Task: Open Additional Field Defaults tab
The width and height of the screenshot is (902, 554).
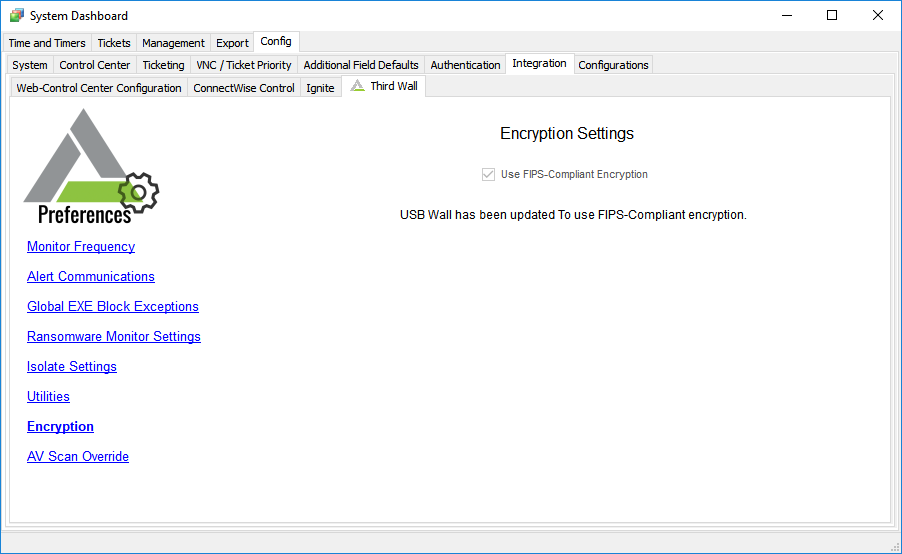Action: click(x=361, y=65)
